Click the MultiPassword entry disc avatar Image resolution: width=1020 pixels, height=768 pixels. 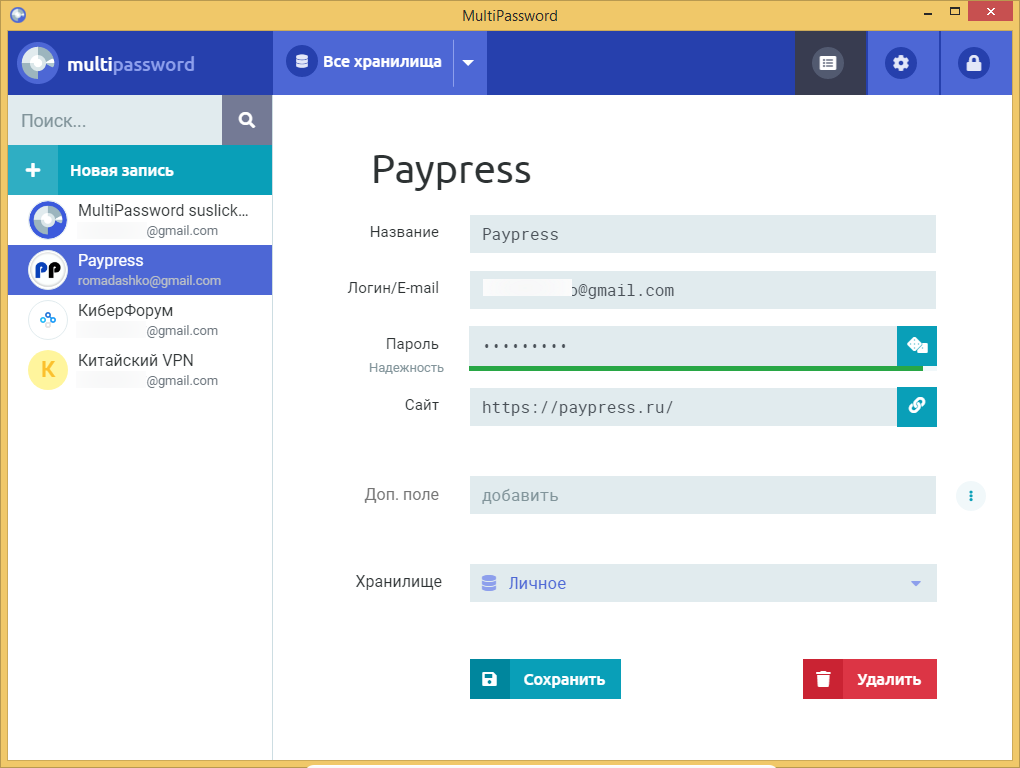pos(48,220)
